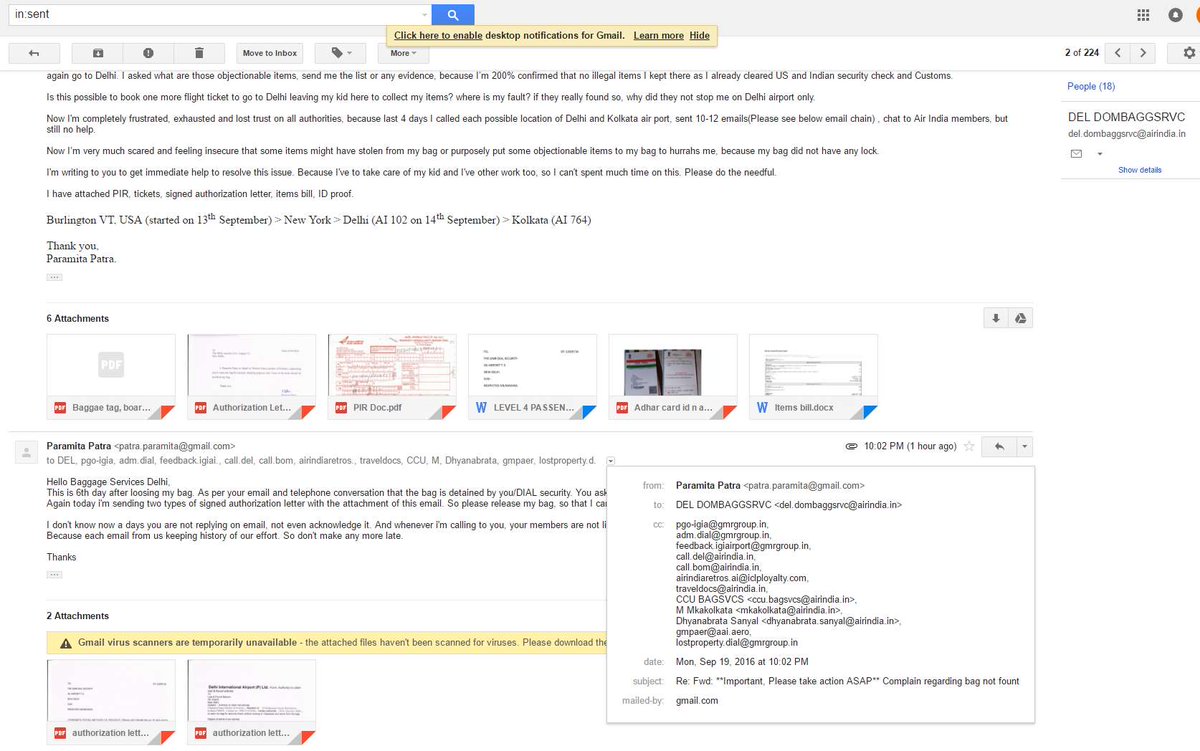Click cc address traveldocs@airindia.in
Image resolution: width=1200 pixels, height=751 pixels.
tap(723, 589)
